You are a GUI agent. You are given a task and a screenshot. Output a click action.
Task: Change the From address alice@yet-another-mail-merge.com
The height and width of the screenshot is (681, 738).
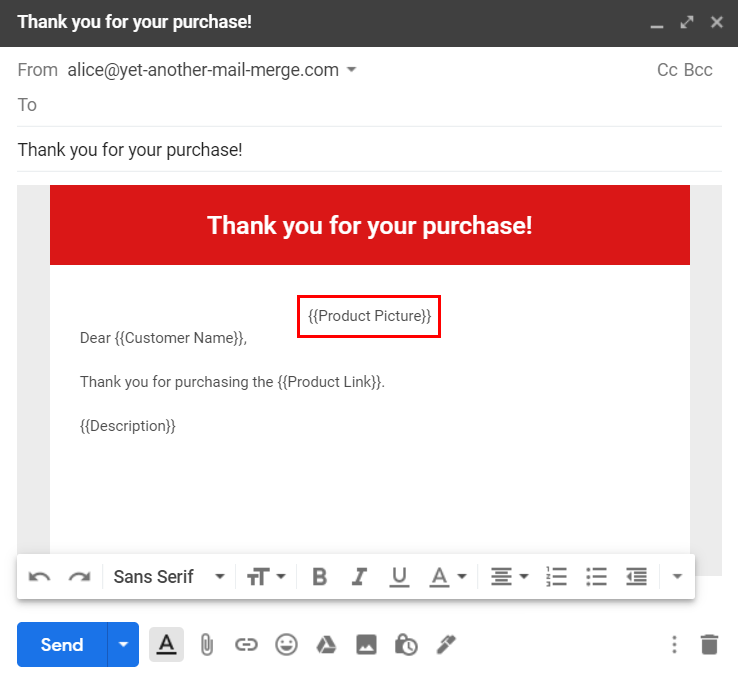coord(211,70)
